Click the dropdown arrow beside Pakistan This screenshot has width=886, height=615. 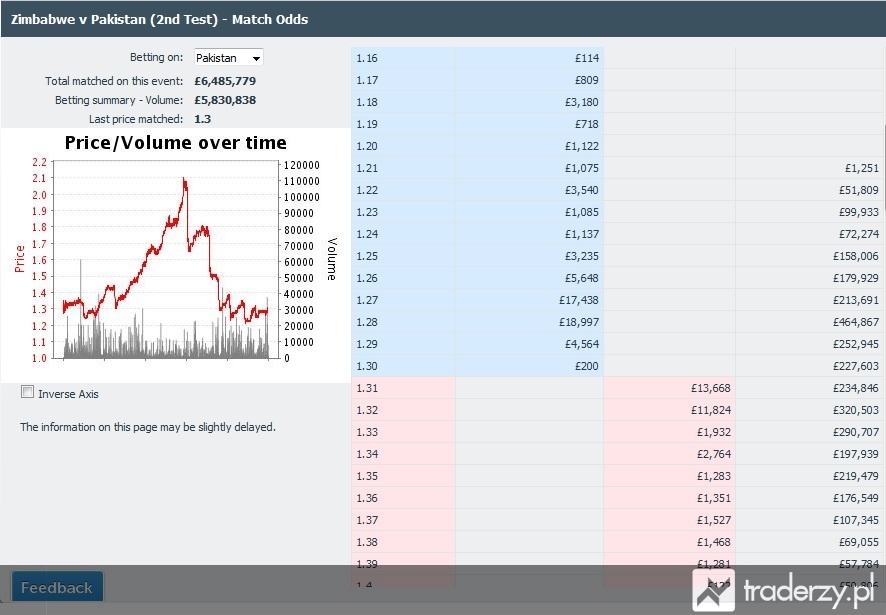pos(256,58)
